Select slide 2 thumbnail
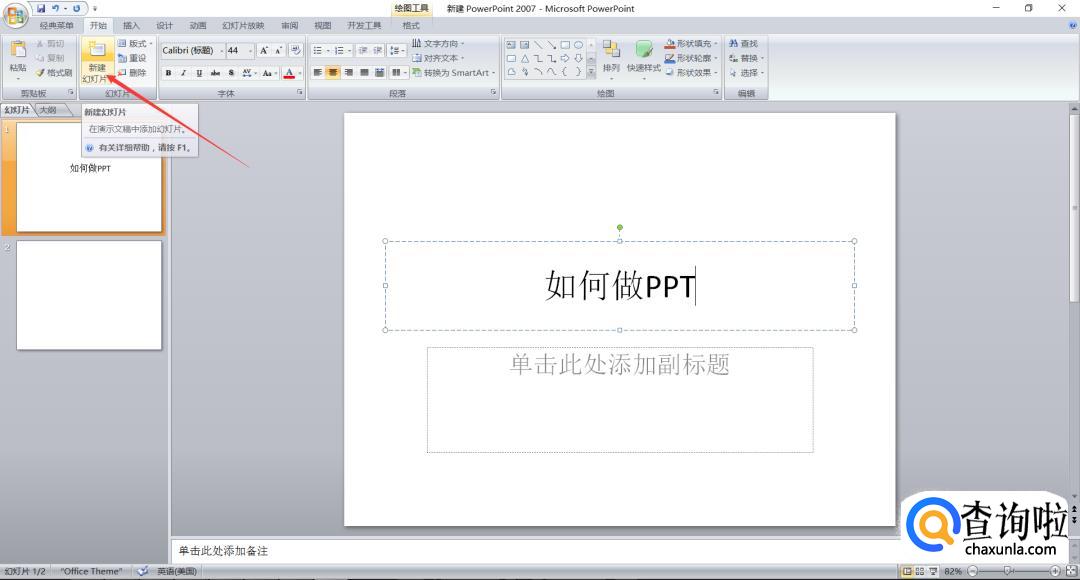Screen dimensions: 1080x580 click(x=89, y=295)
